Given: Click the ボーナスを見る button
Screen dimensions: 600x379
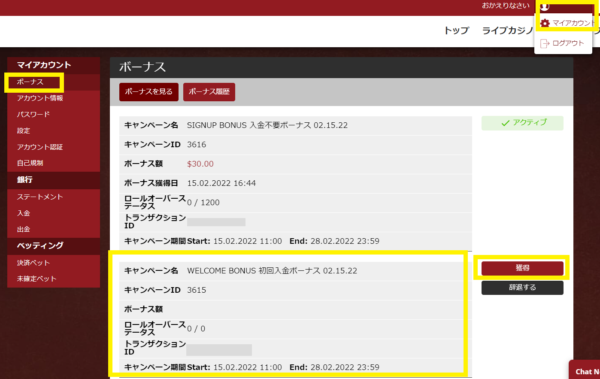Looking at the screenshot, I should [x=149, y=92].
